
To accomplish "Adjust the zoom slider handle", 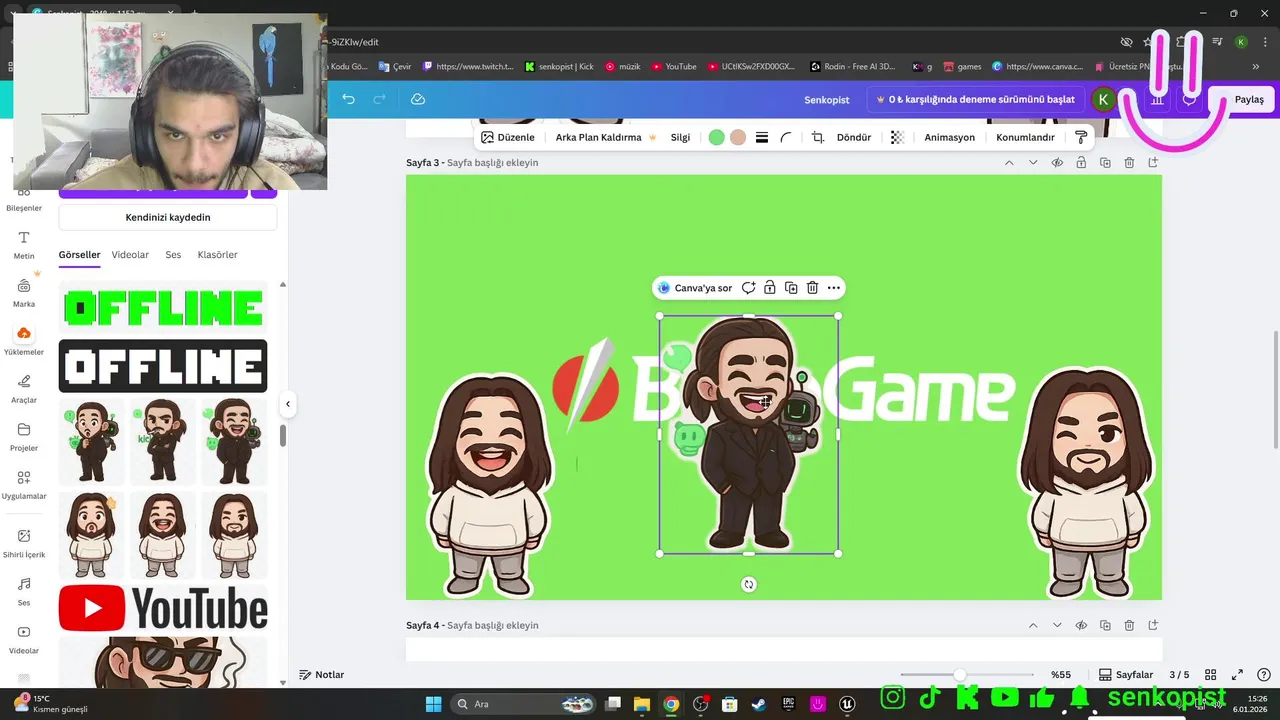I will 960,675.
